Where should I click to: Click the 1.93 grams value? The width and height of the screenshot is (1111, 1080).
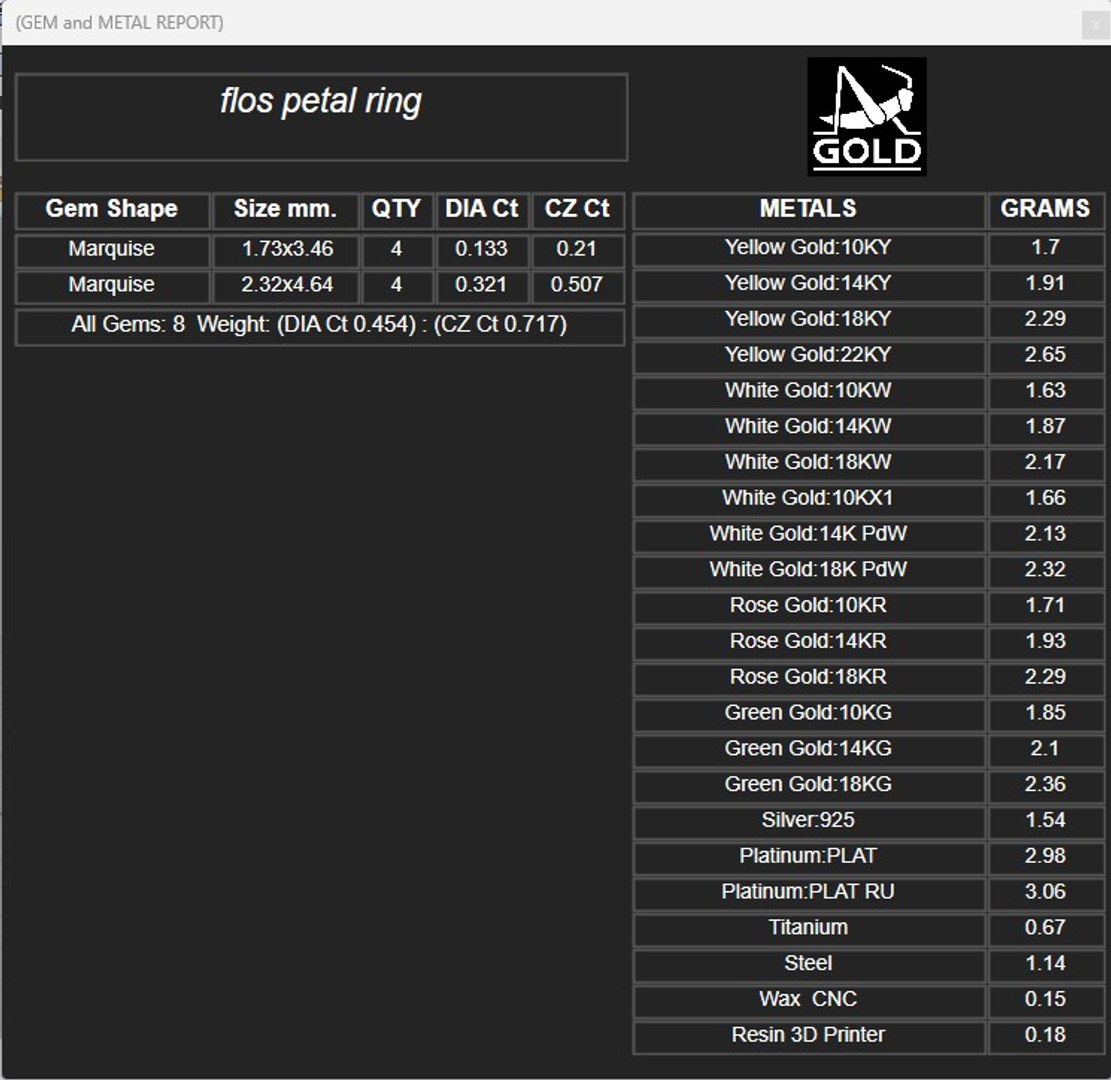[x=1045, y=643]
